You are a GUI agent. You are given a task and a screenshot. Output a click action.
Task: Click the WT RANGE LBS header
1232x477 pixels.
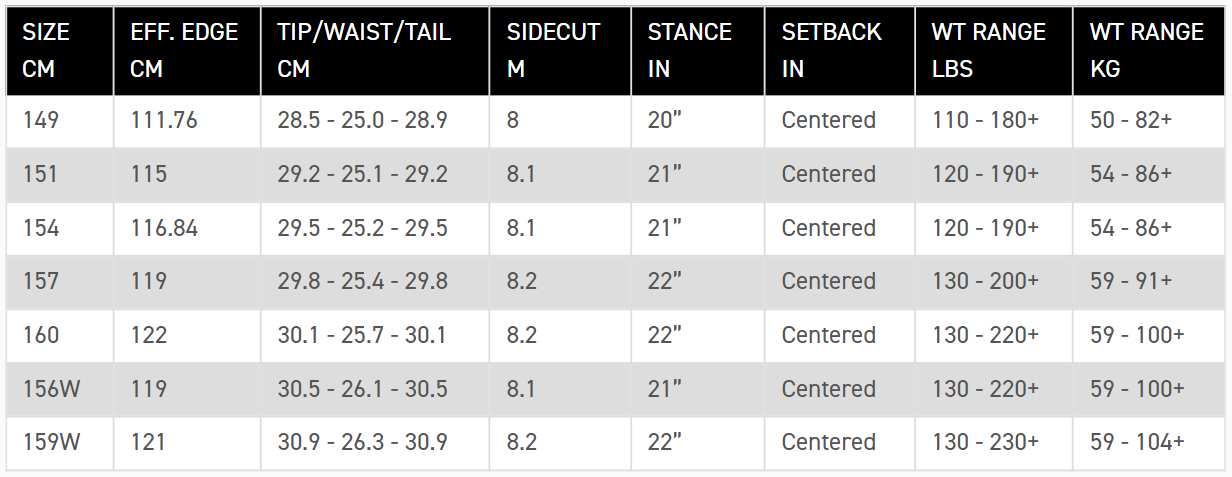click(x=988, y=50)
